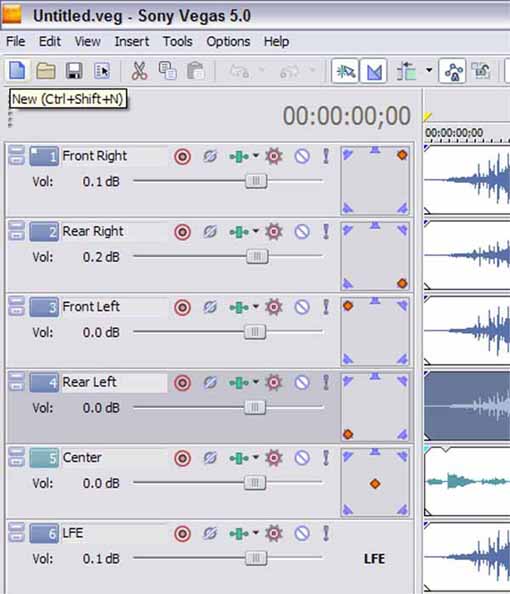The height and width of the screenshot is (594, 510).
Task: Click the Center track surround panner box
Action: pos(375,482)
